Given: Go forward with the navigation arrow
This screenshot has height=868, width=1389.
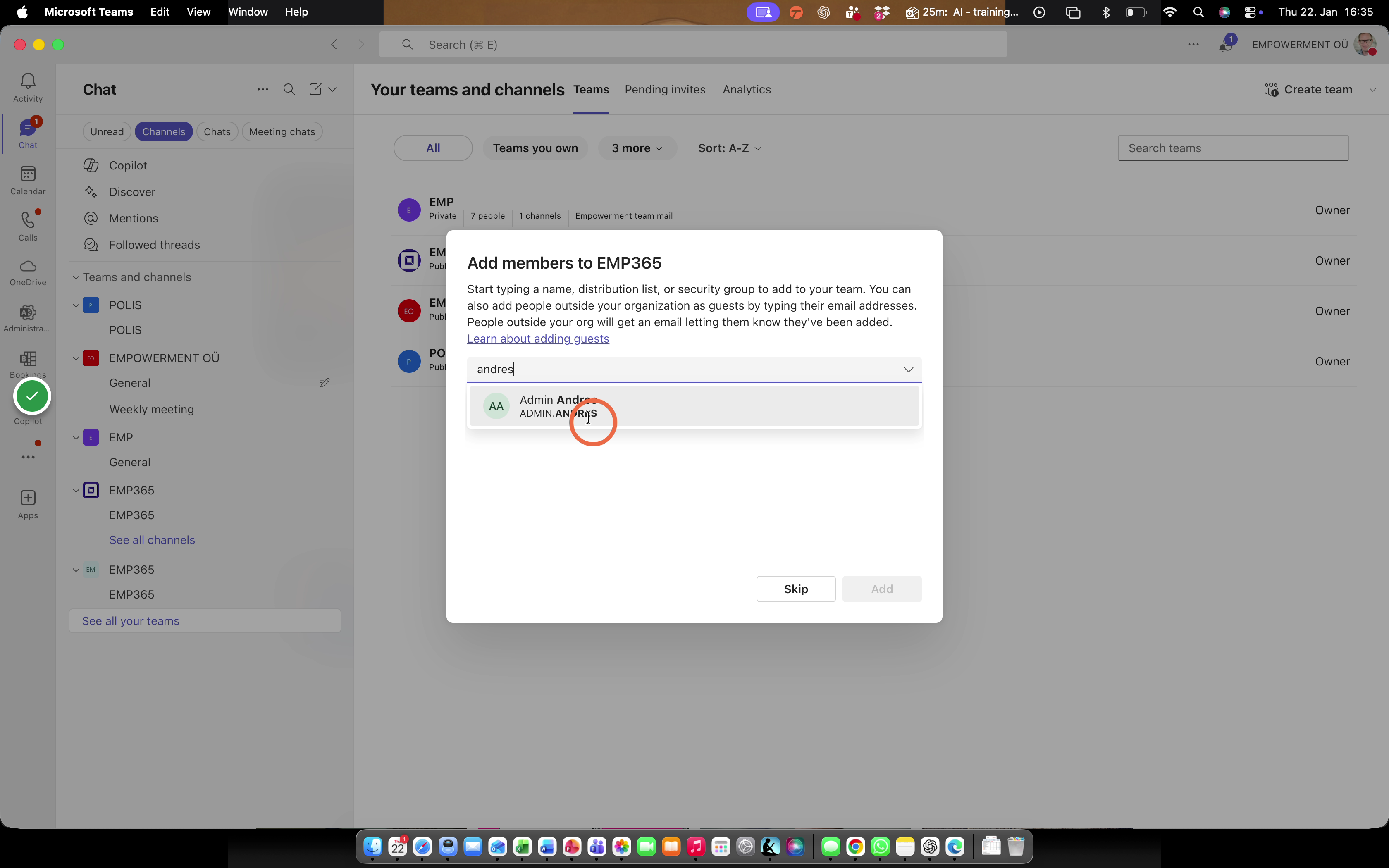Looking at the screenshot, I should (361, 44).
